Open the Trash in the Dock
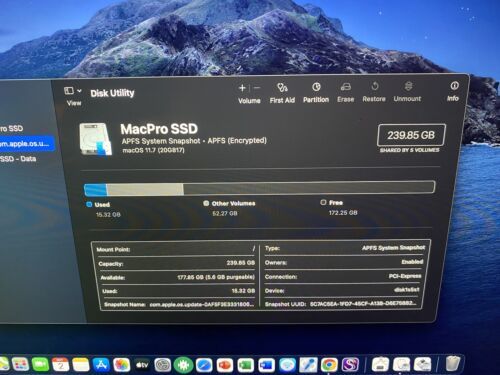 click(x=453, y=363)
